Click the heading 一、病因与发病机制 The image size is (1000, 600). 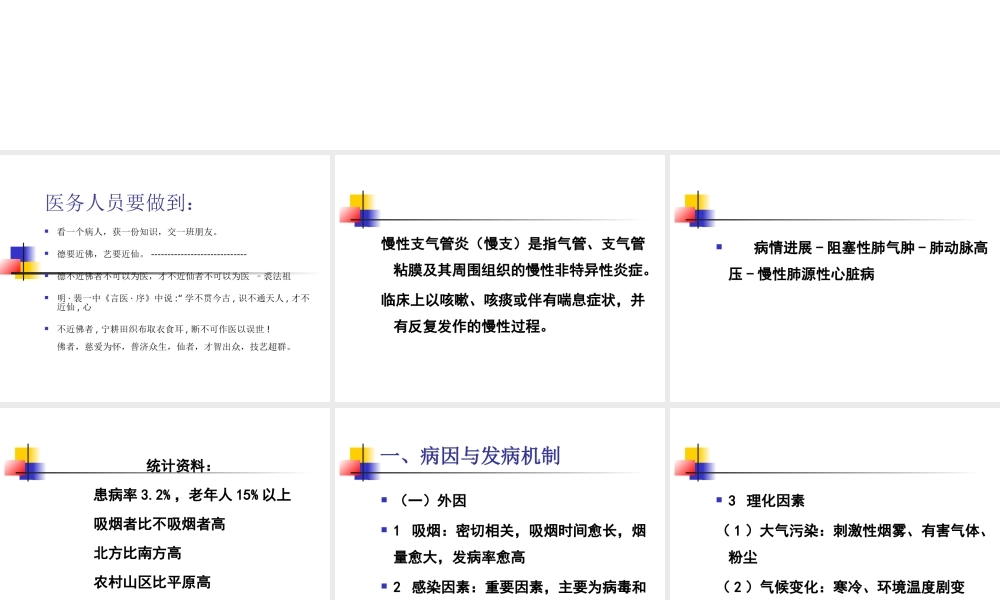tap(468, 456)
